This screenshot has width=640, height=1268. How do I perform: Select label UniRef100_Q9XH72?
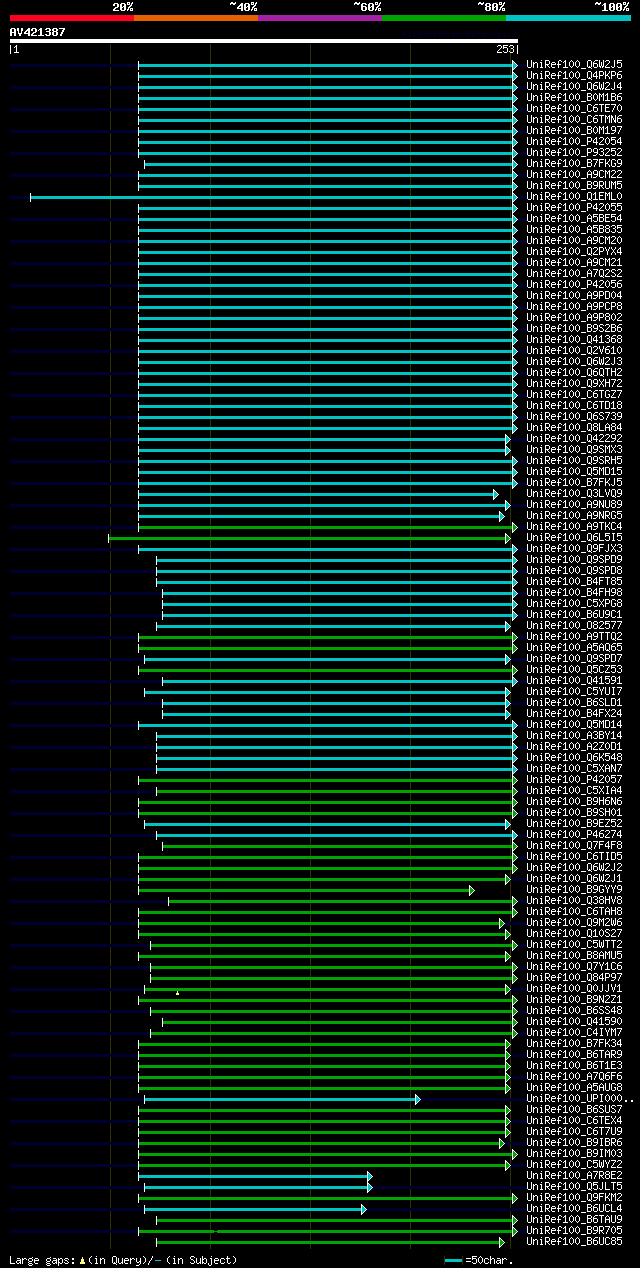point(574,383)
